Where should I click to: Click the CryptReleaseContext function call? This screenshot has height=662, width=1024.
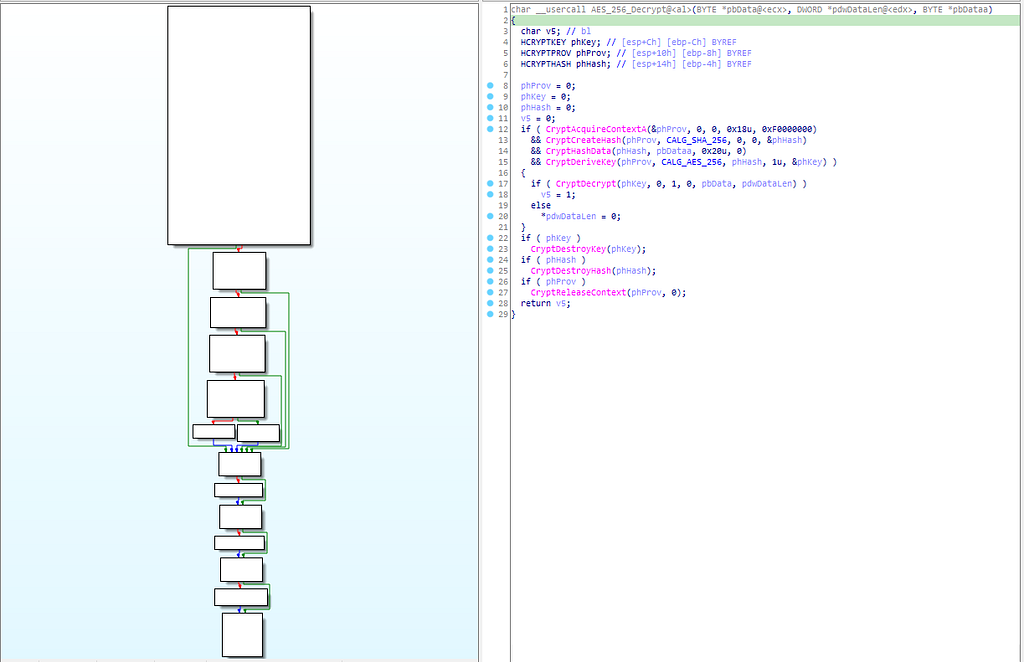pos(578,292)
